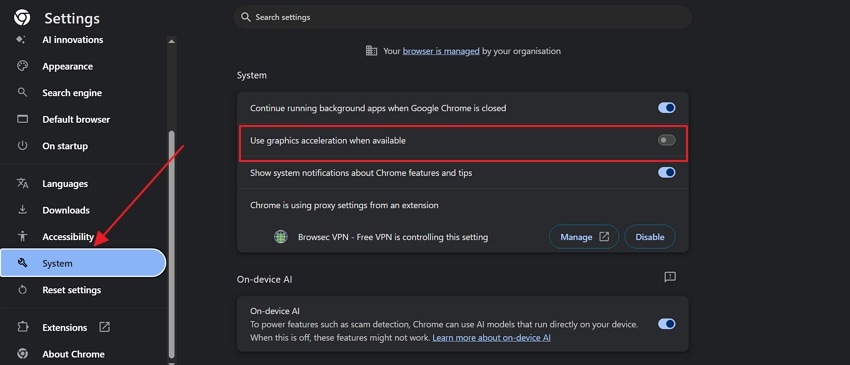
Task: Click the Reset settings restore icon
Action: pos(22,290)
